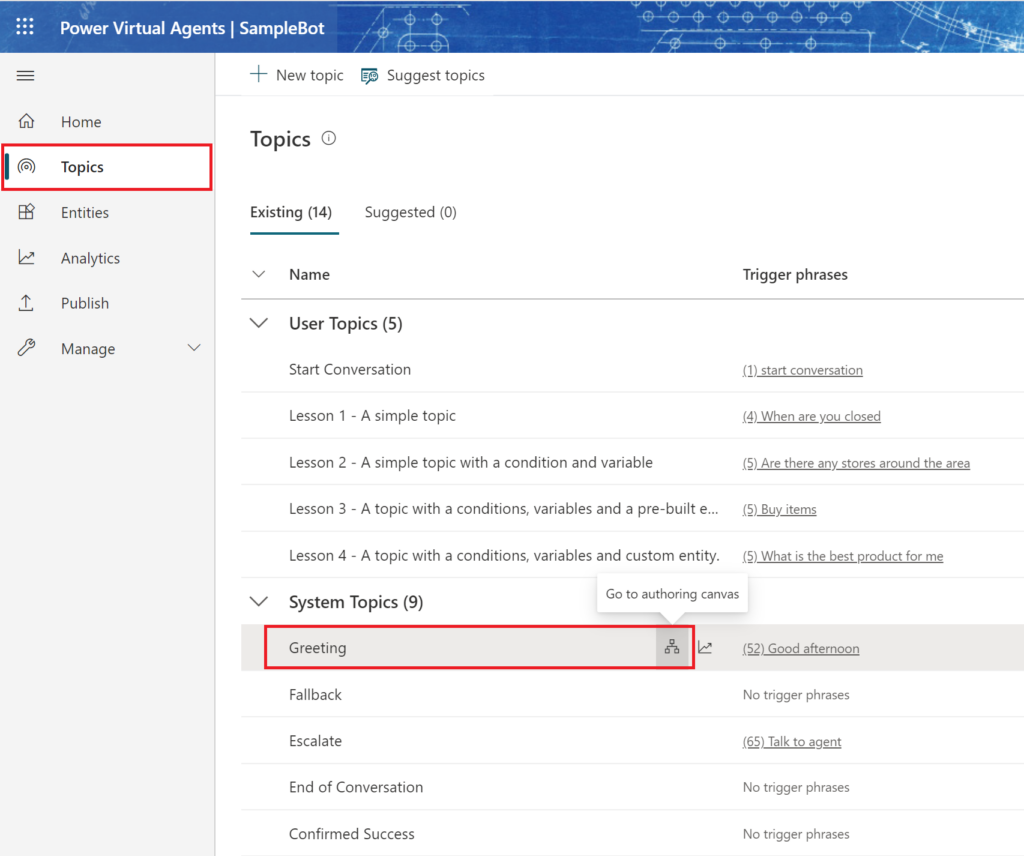The height and width of the screenshot is (856, 1024).
Task: Open the Microsoft app launcher waffle icon
Action: [x=25, y=26]
